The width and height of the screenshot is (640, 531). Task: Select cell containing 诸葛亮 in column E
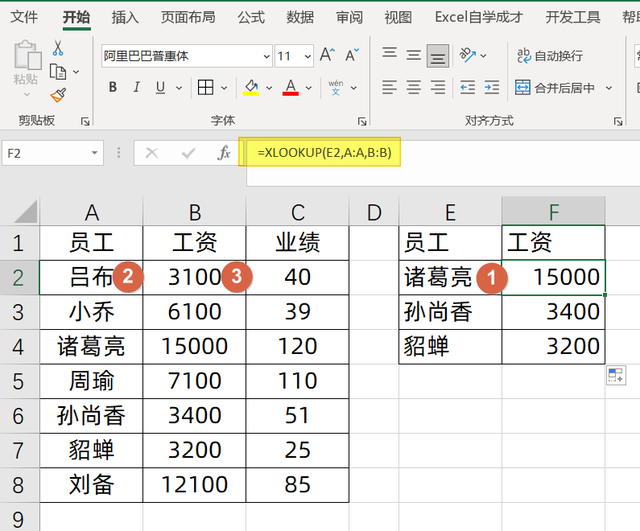[x=450, y=277]
